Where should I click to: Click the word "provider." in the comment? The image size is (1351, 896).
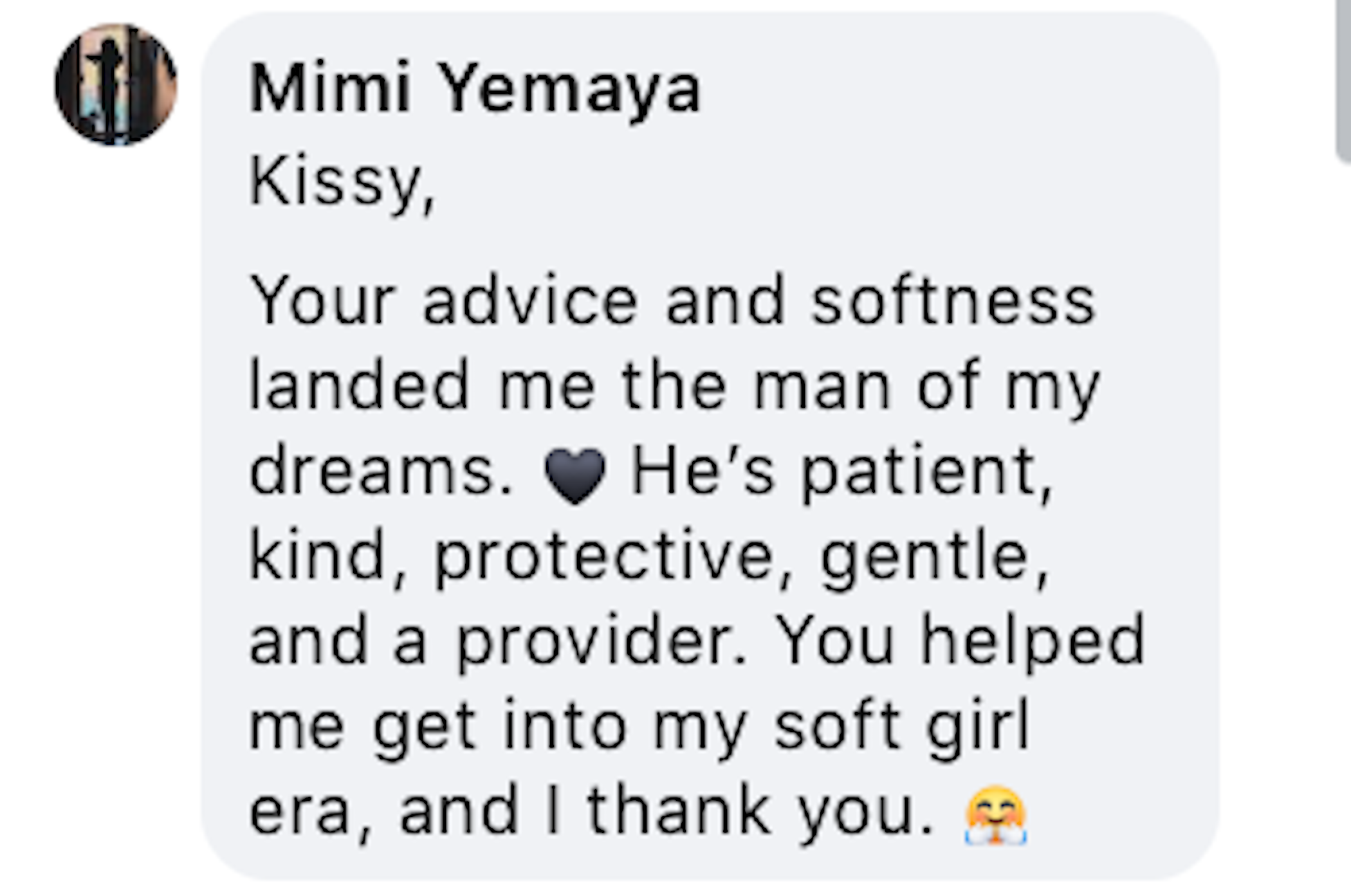point(602,643)
